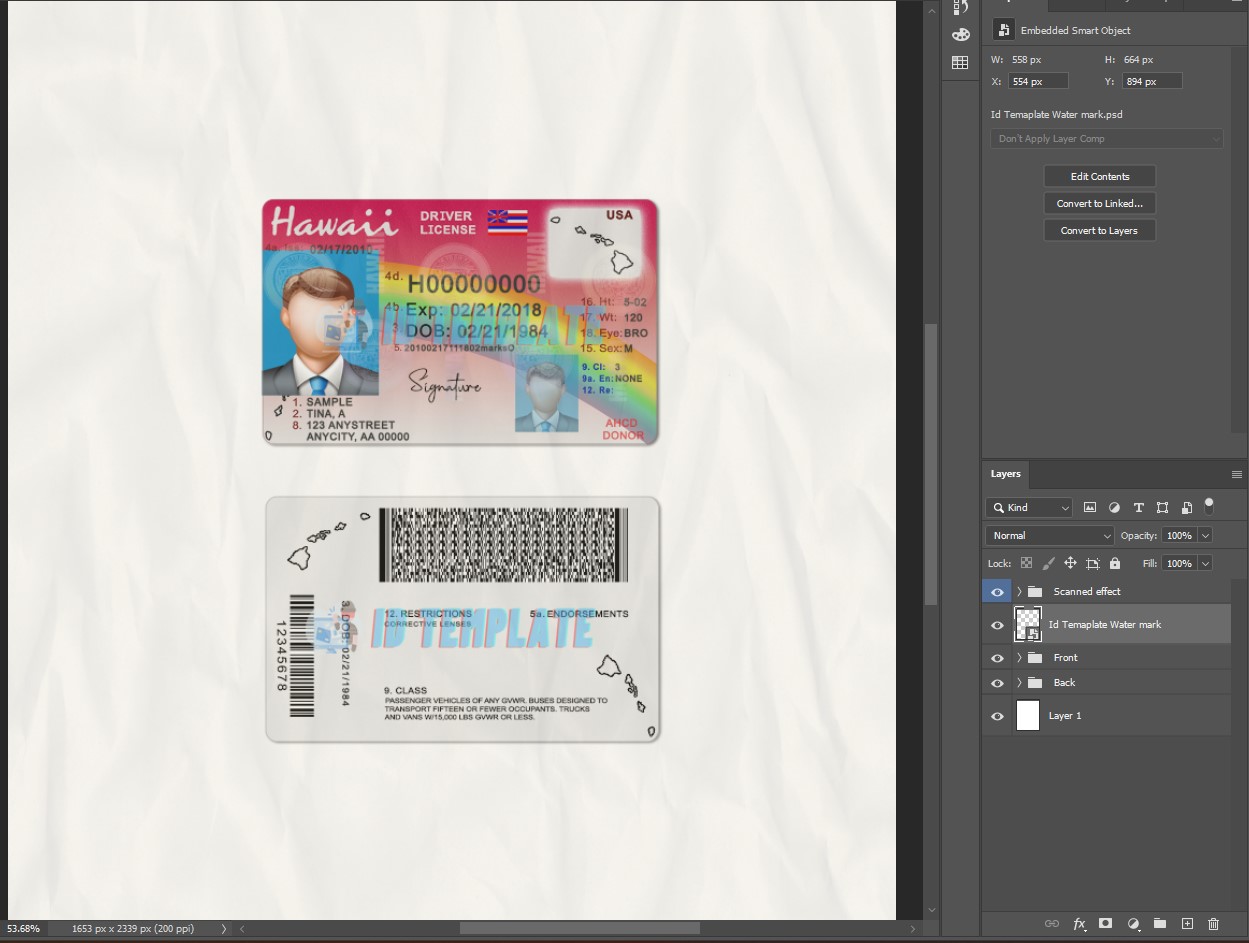Click the Id Temaplate Water mark thumbnail

pos(1028,624)
